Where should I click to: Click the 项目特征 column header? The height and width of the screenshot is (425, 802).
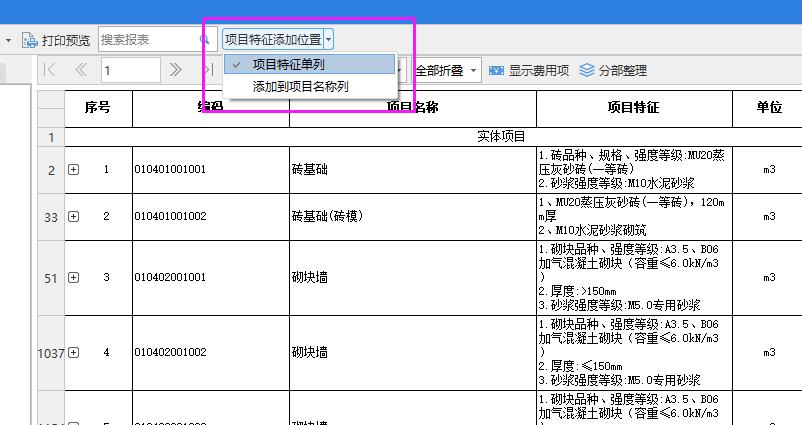(634, 108)
